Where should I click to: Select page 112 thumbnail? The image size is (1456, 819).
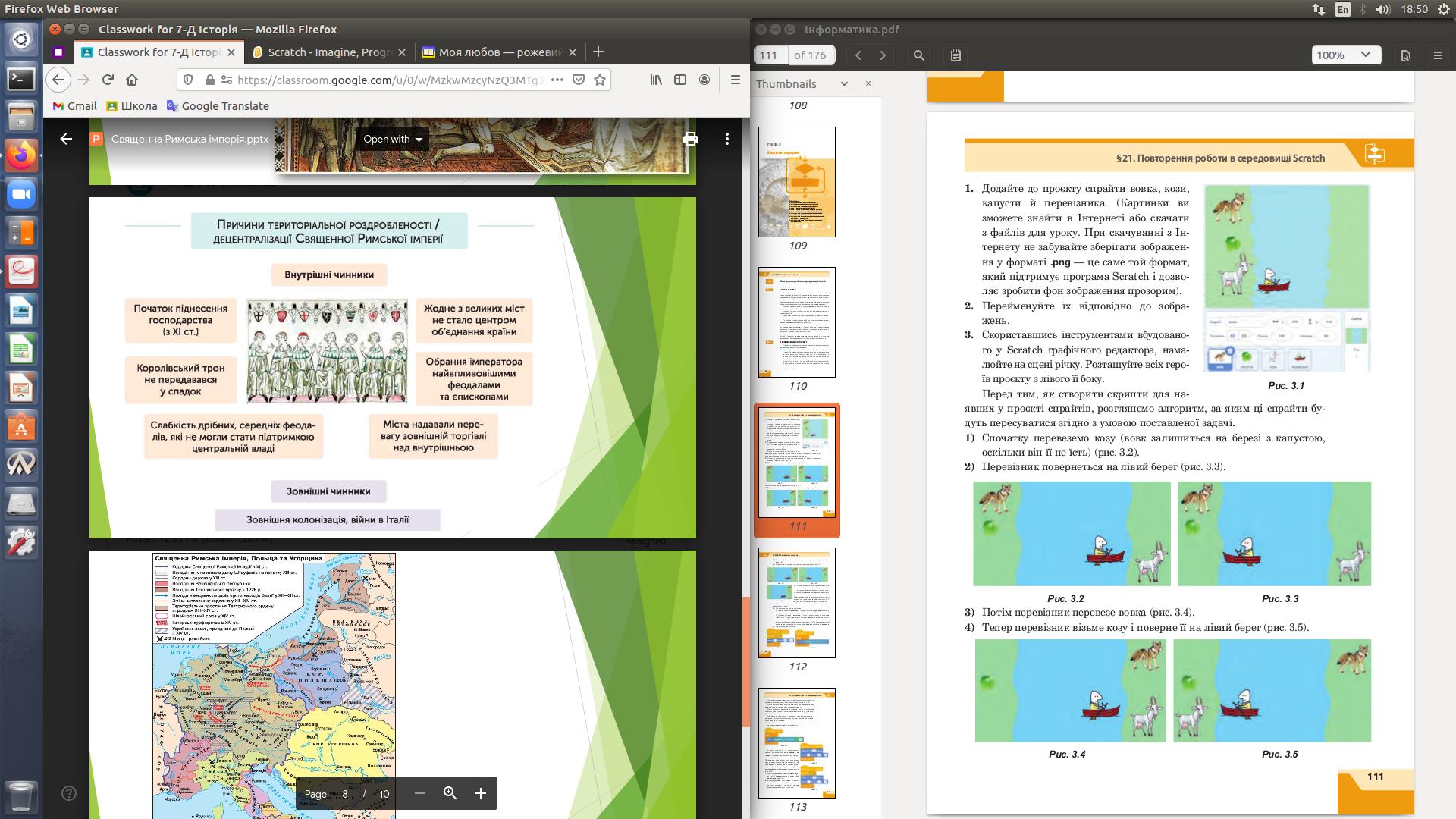tap(797, 603)
